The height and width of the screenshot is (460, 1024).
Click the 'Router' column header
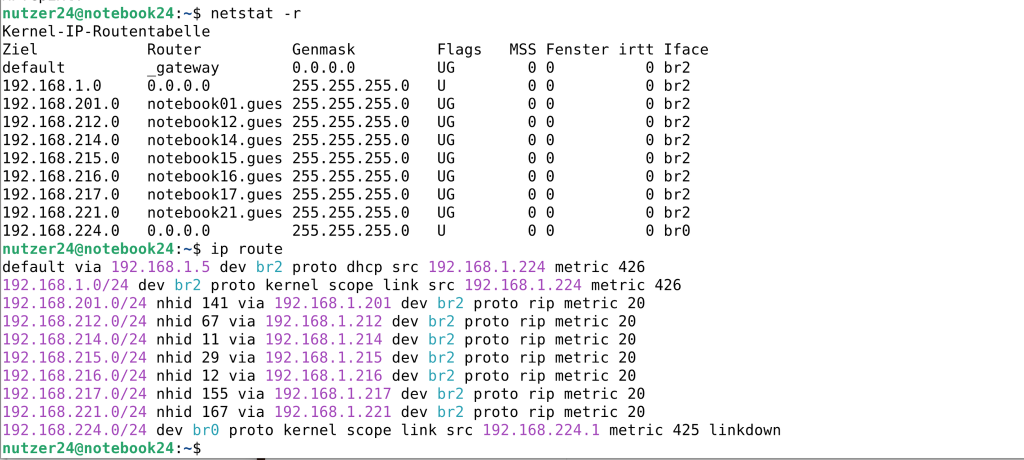click(174, 50)
